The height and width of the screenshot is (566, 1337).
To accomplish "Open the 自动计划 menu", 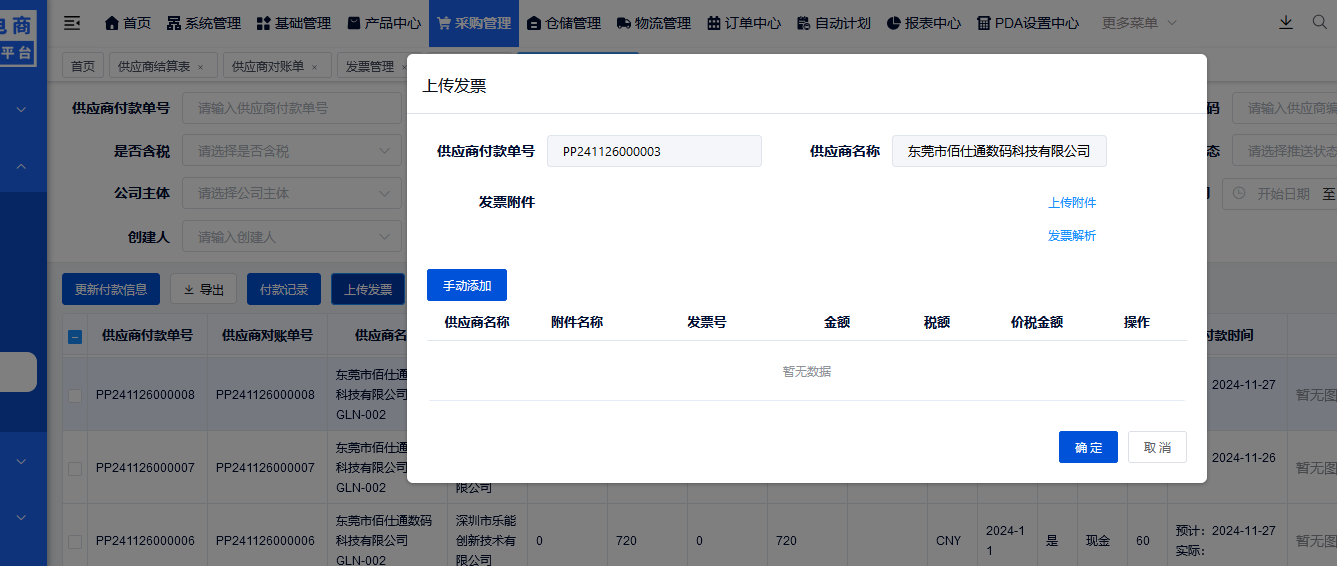I will coord(834,23).
